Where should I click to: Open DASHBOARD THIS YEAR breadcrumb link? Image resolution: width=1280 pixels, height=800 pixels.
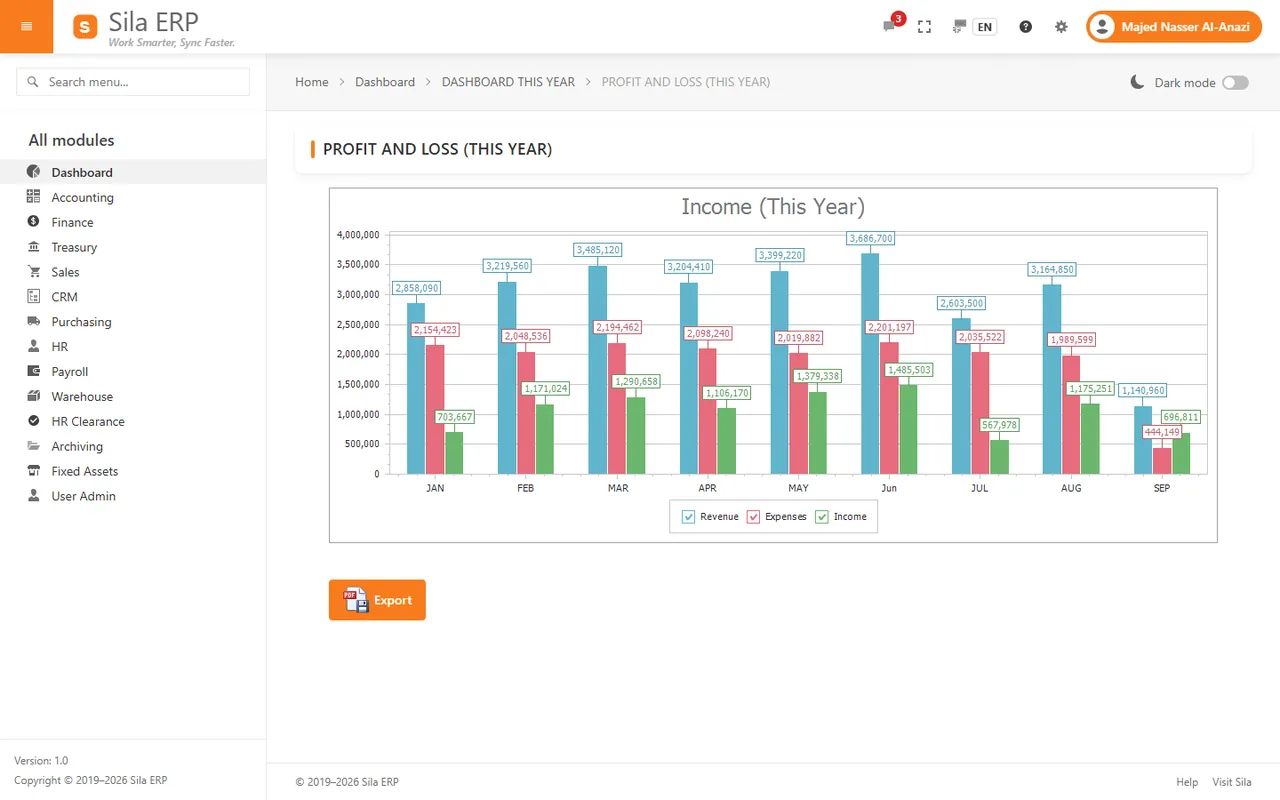pyautogui.click(x=508, y=82)
